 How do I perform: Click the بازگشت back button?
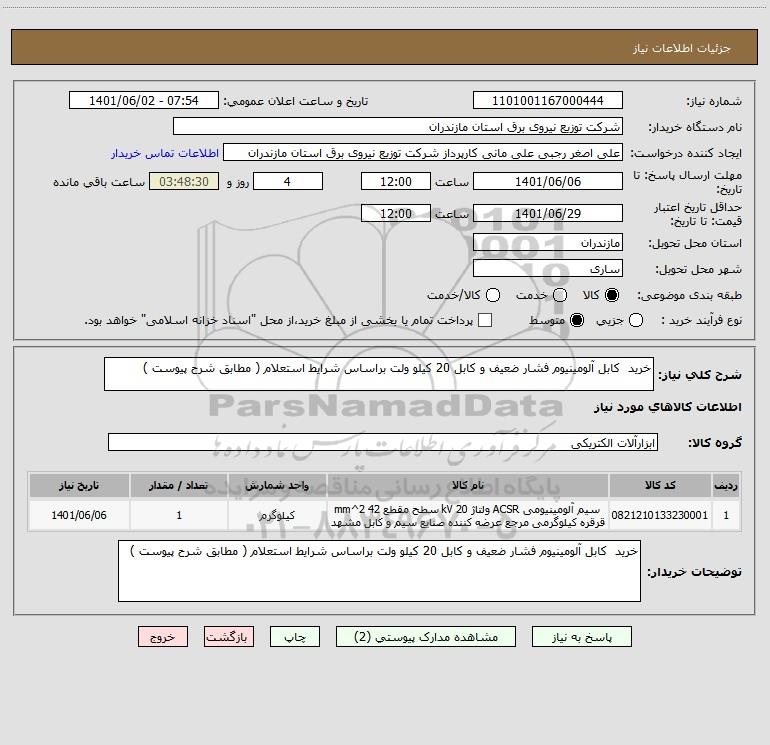(x=229, y=636)
